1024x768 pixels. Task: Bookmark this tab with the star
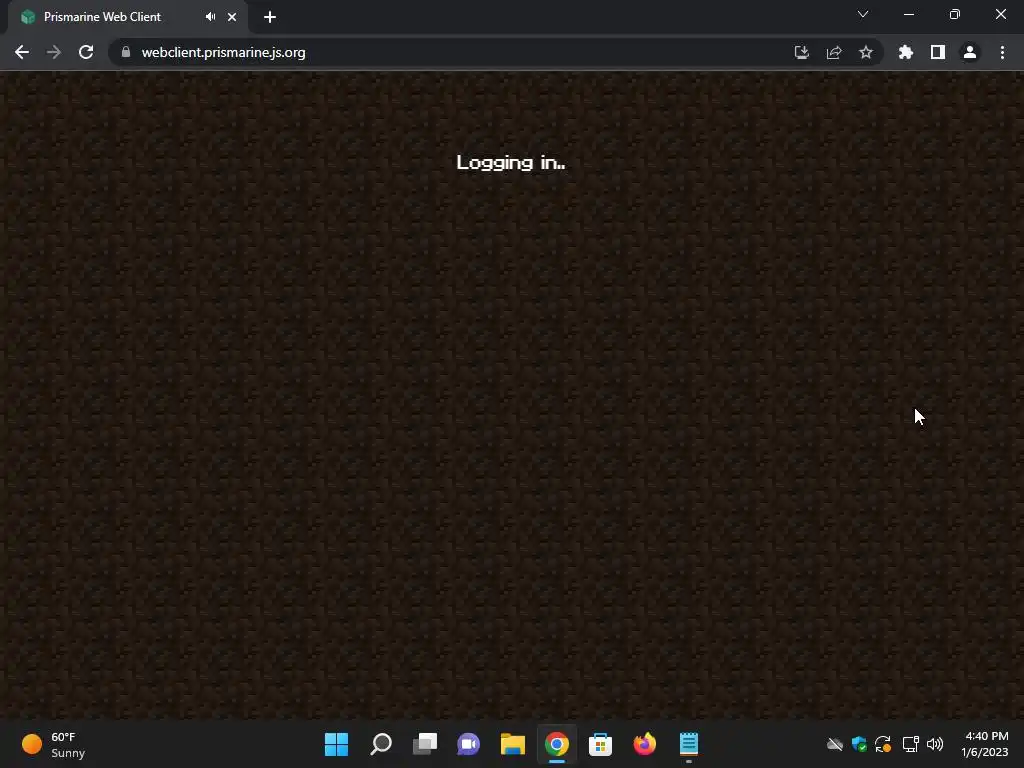tap(866, 52)
